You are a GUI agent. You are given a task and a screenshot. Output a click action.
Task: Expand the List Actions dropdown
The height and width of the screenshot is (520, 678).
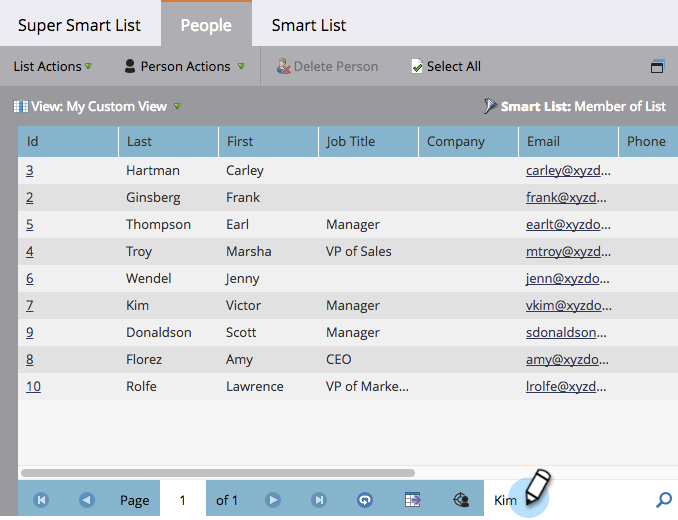coord(53,66)
